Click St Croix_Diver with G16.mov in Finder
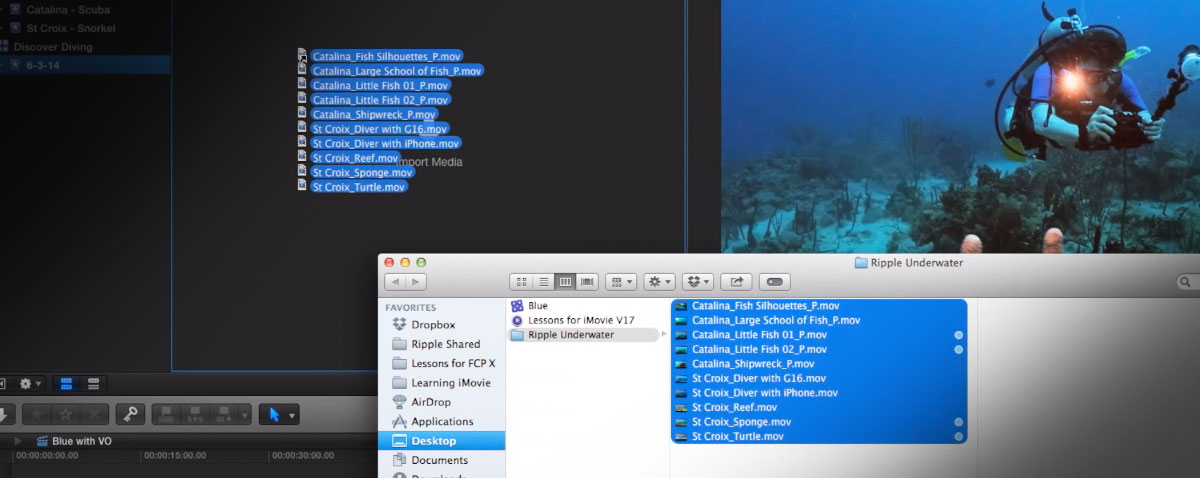 (759, 378)
